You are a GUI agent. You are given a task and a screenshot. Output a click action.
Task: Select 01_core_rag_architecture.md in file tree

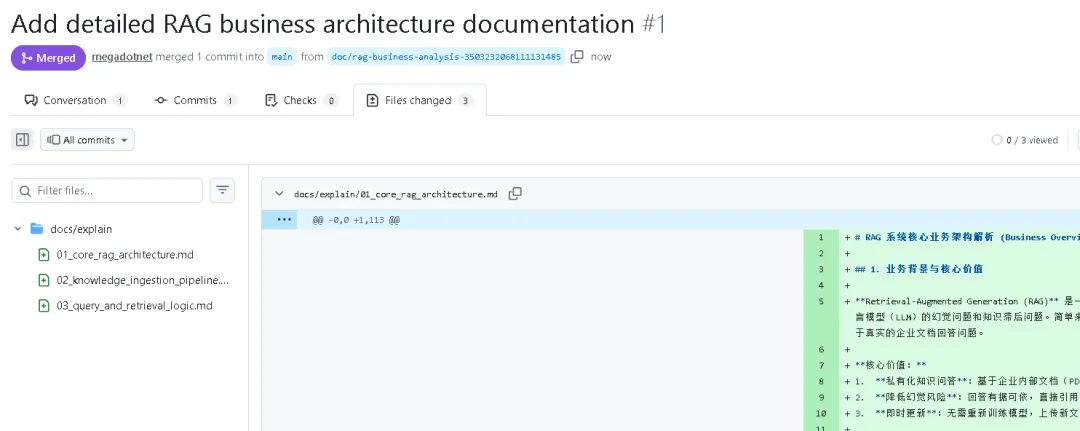pyautogui.click(x=124, y=254)
